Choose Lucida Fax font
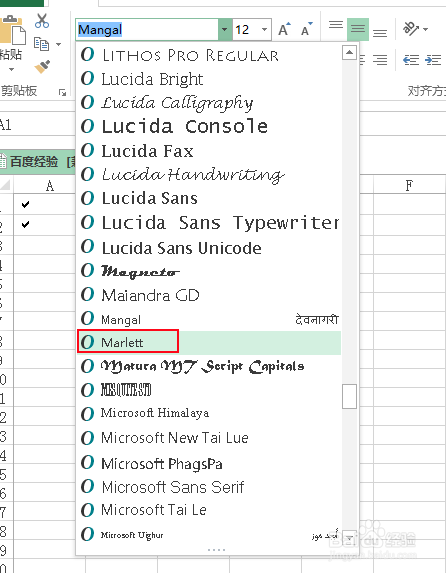This screenshot has height=573, width=446. click(x=209, y=151)
